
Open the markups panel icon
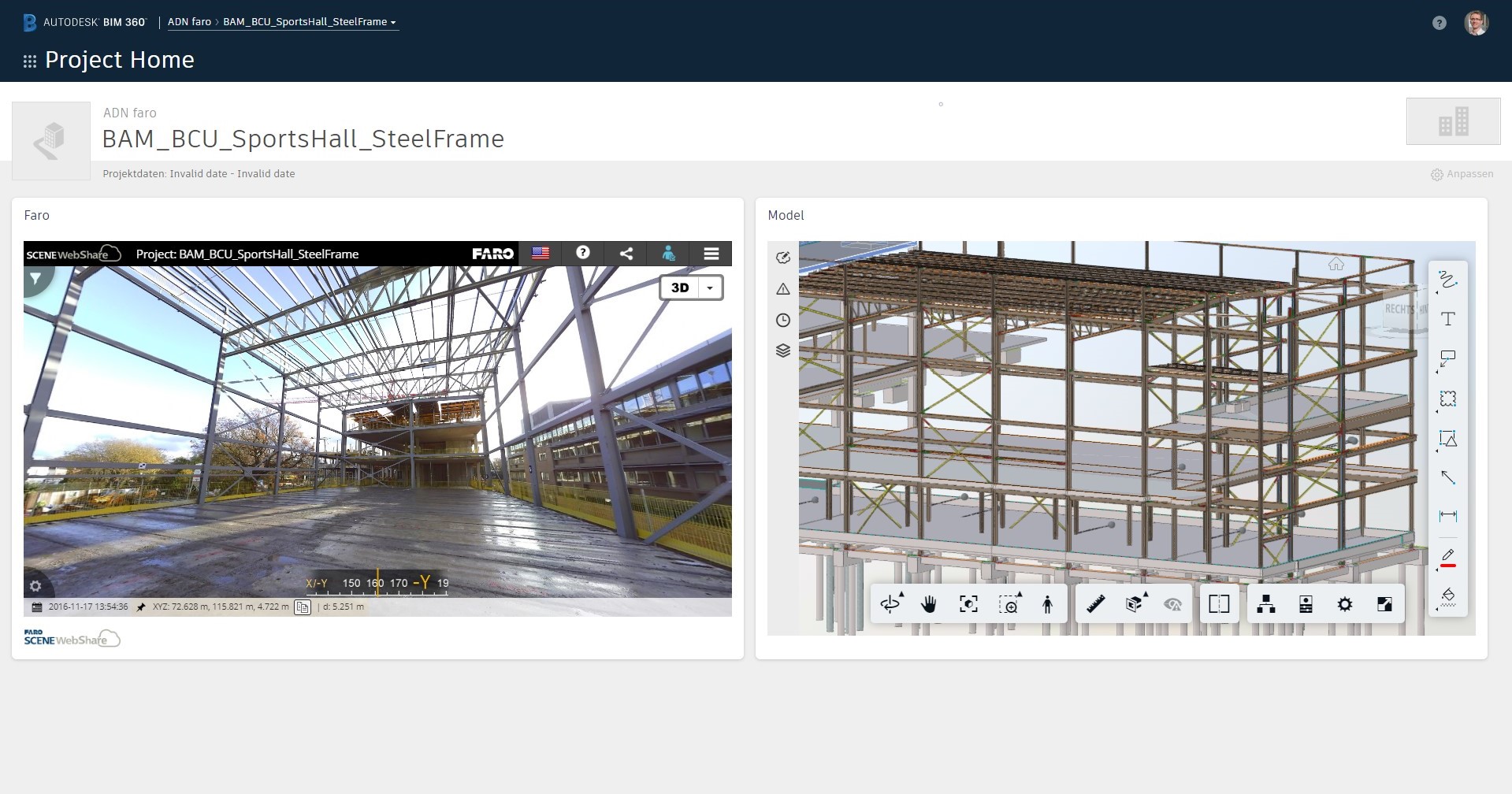(782, 258)
